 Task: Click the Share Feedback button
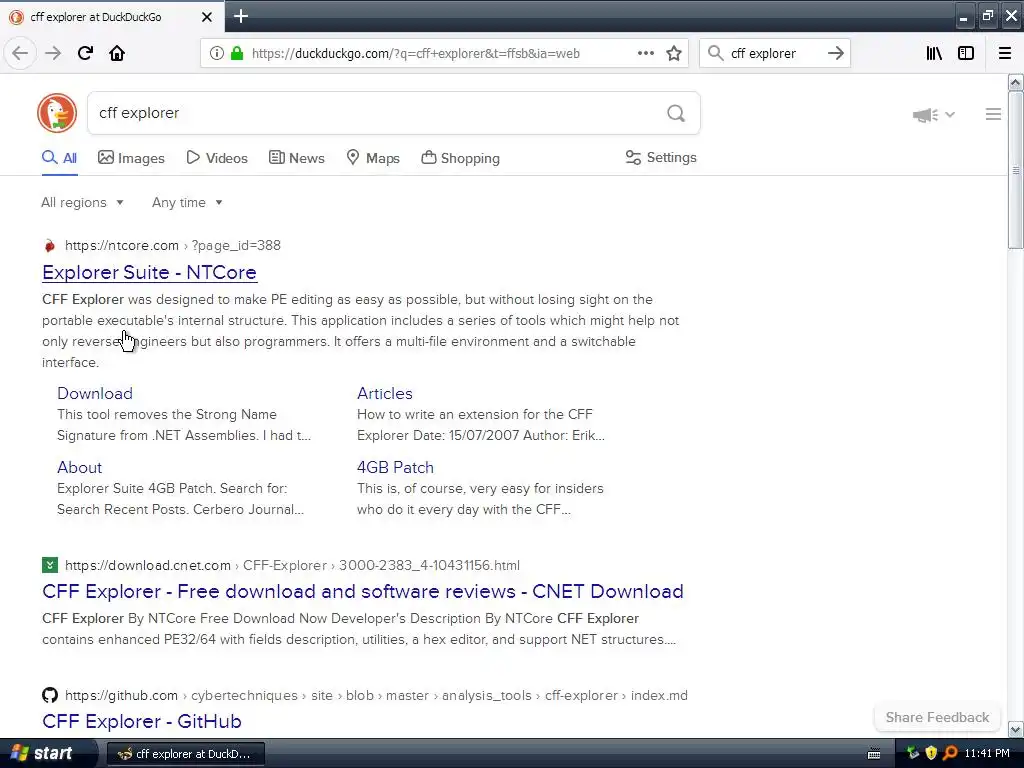coord(937,717)
